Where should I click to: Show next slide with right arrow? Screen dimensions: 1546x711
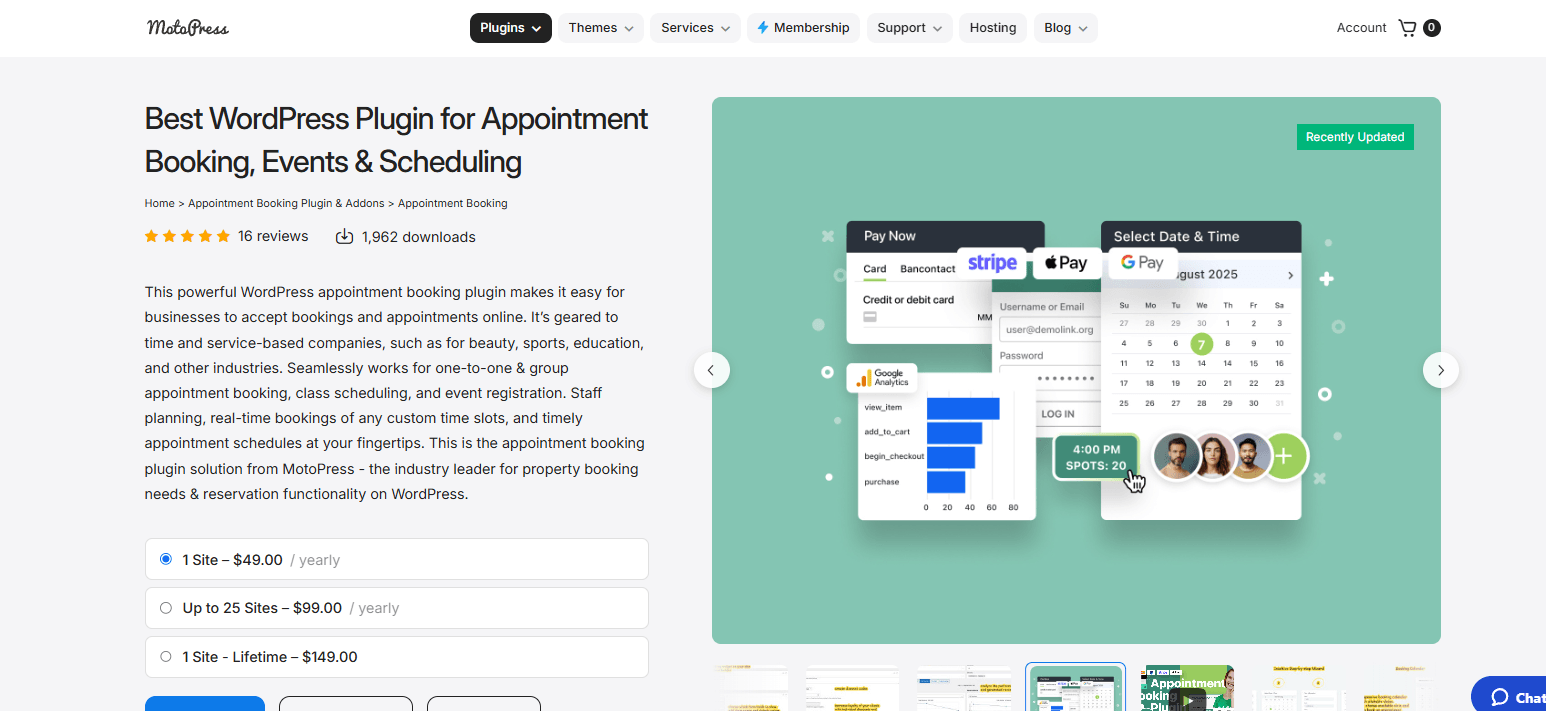(1441, 370)
